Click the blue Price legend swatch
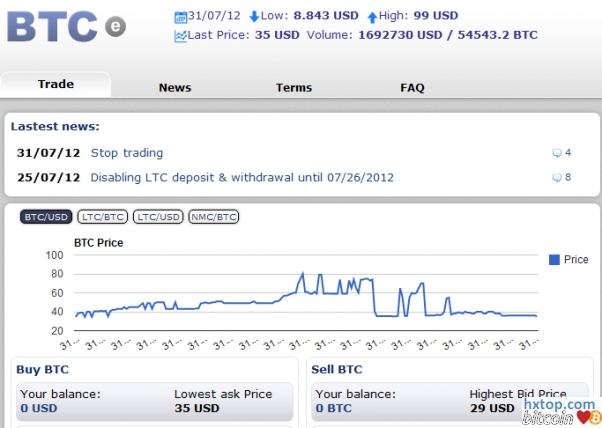The height and width of the screenshot is (428, 602). (x=554, y=260)
